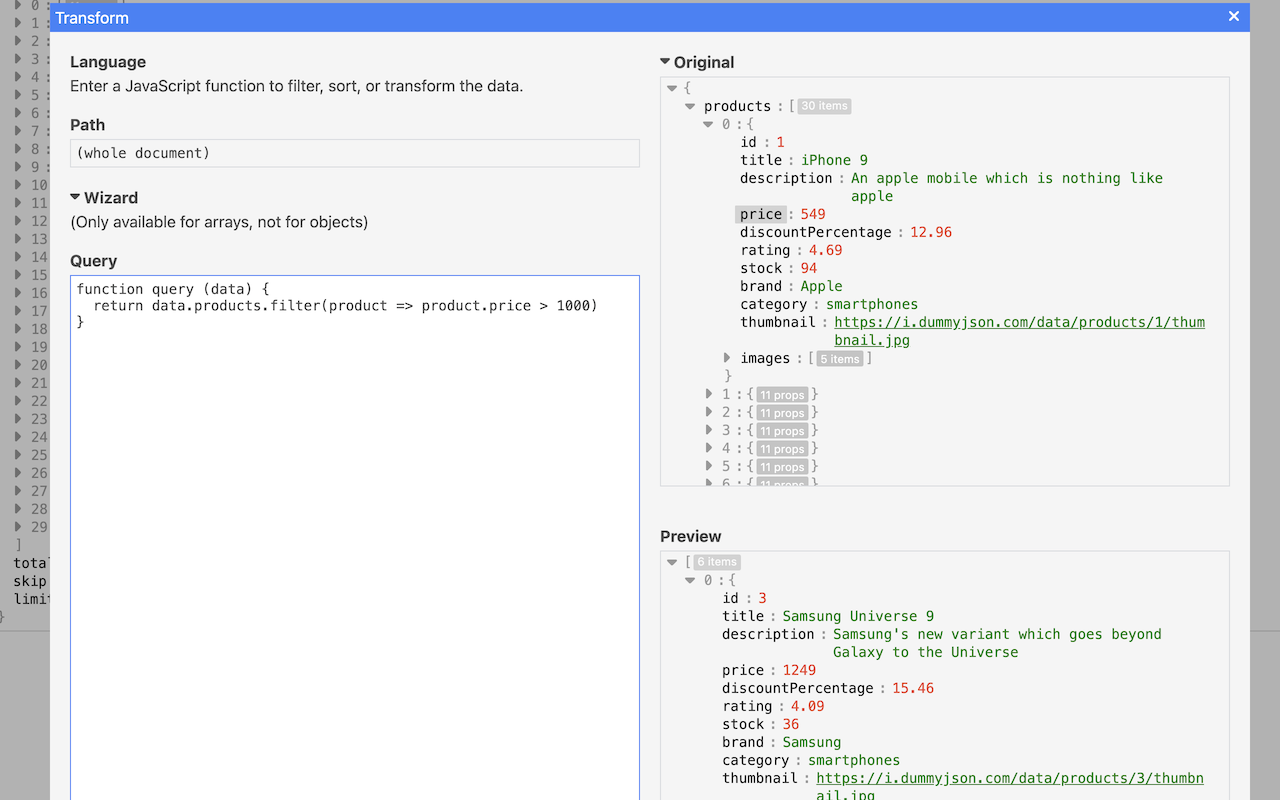
Task: Click the '30 items' badge
Action: 824,106
